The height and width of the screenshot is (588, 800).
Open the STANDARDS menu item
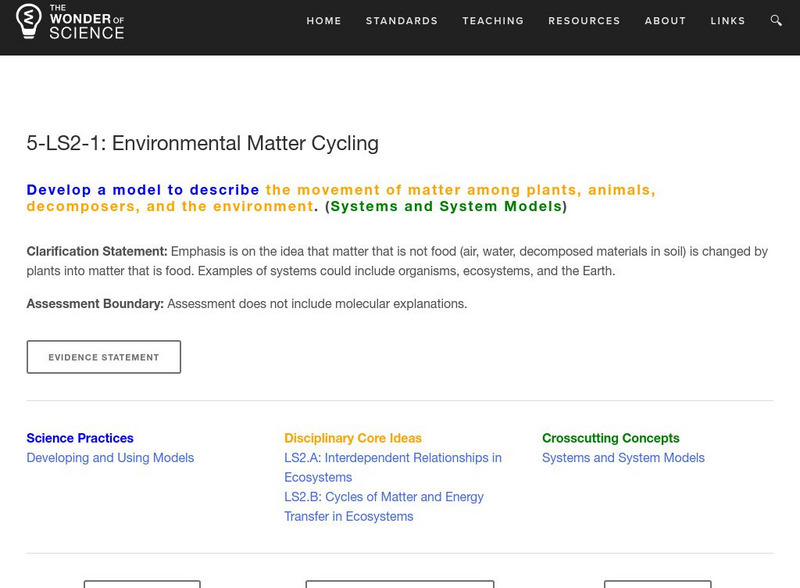click(402, 20)
